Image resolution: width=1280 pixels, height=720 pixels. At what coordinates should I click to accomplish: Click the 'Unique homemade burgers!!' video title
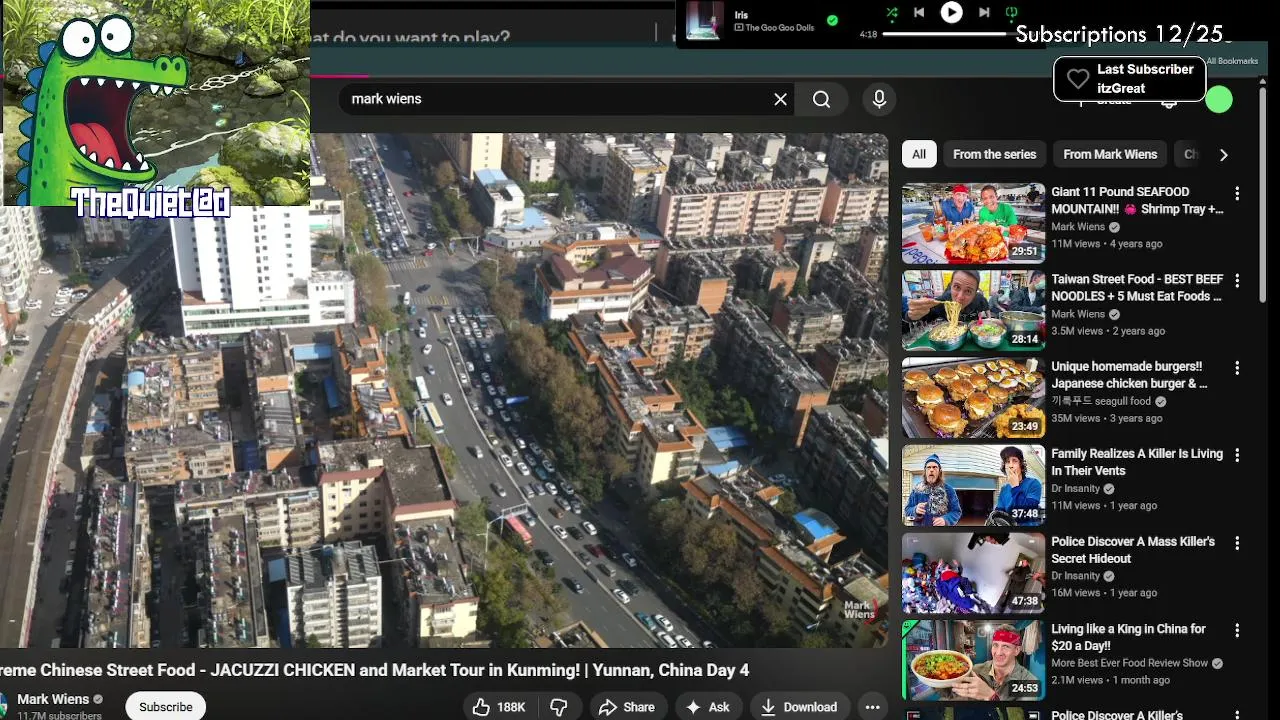point(1129,375)
